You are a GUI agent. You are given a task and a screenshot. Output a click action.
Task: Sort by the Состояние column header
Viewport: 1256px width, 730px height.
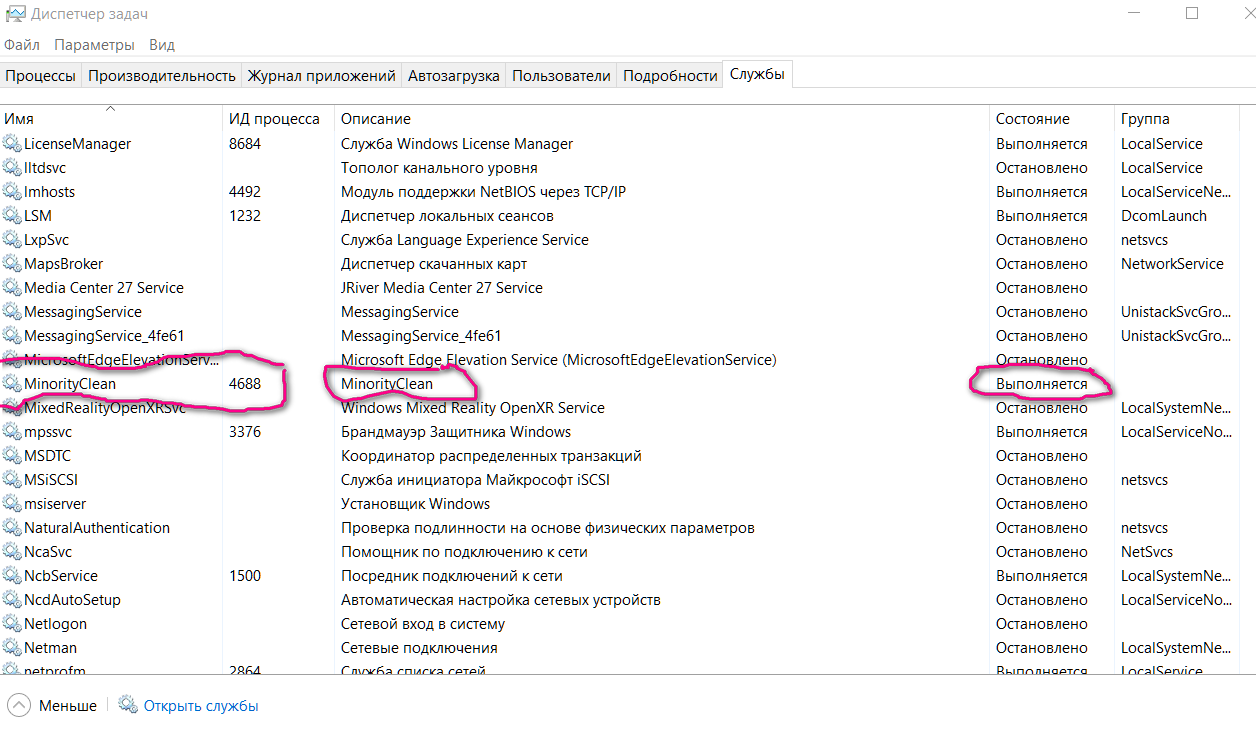point(1052,118)
